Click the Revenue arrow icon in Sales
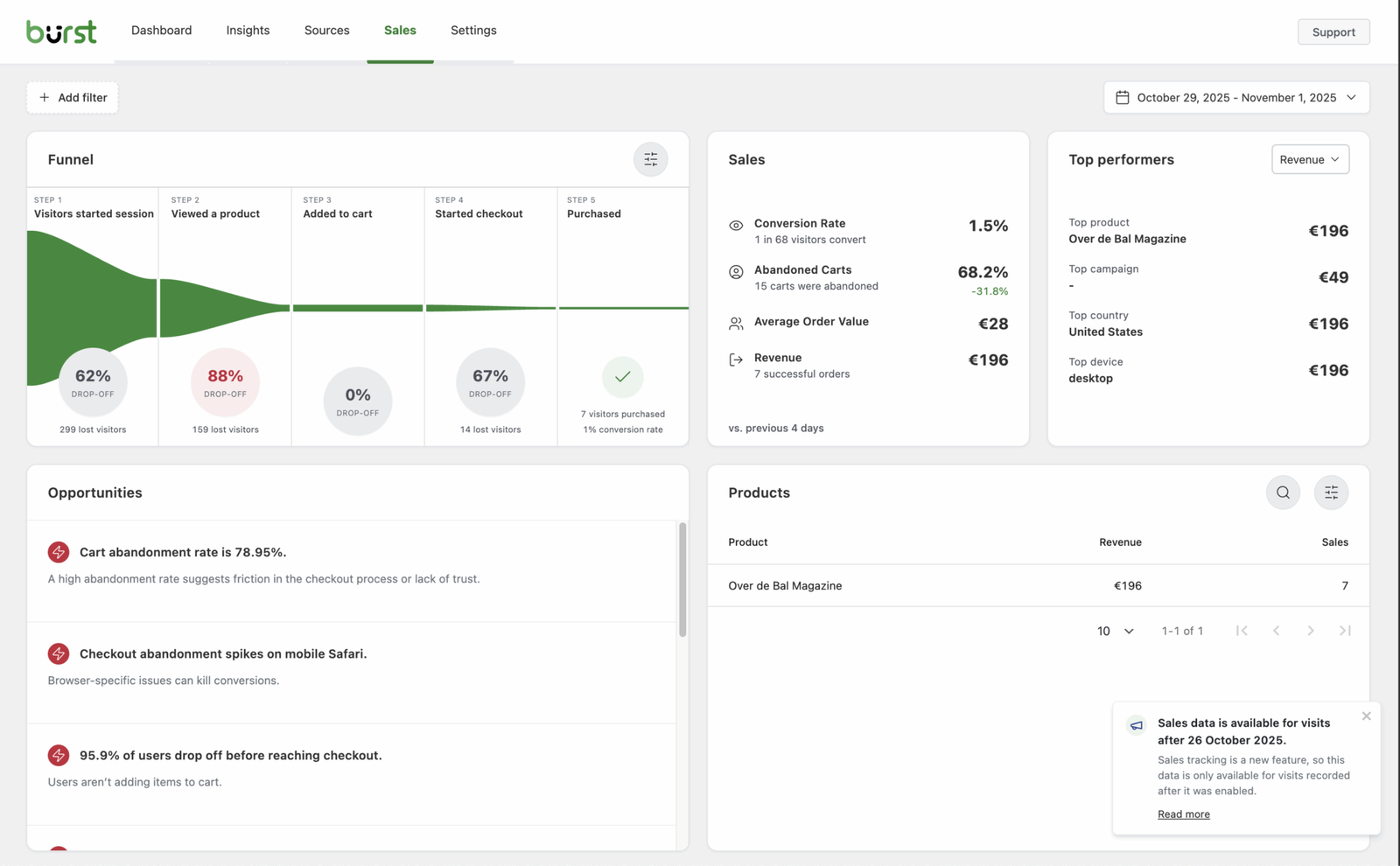 click(x=736, y=360)
